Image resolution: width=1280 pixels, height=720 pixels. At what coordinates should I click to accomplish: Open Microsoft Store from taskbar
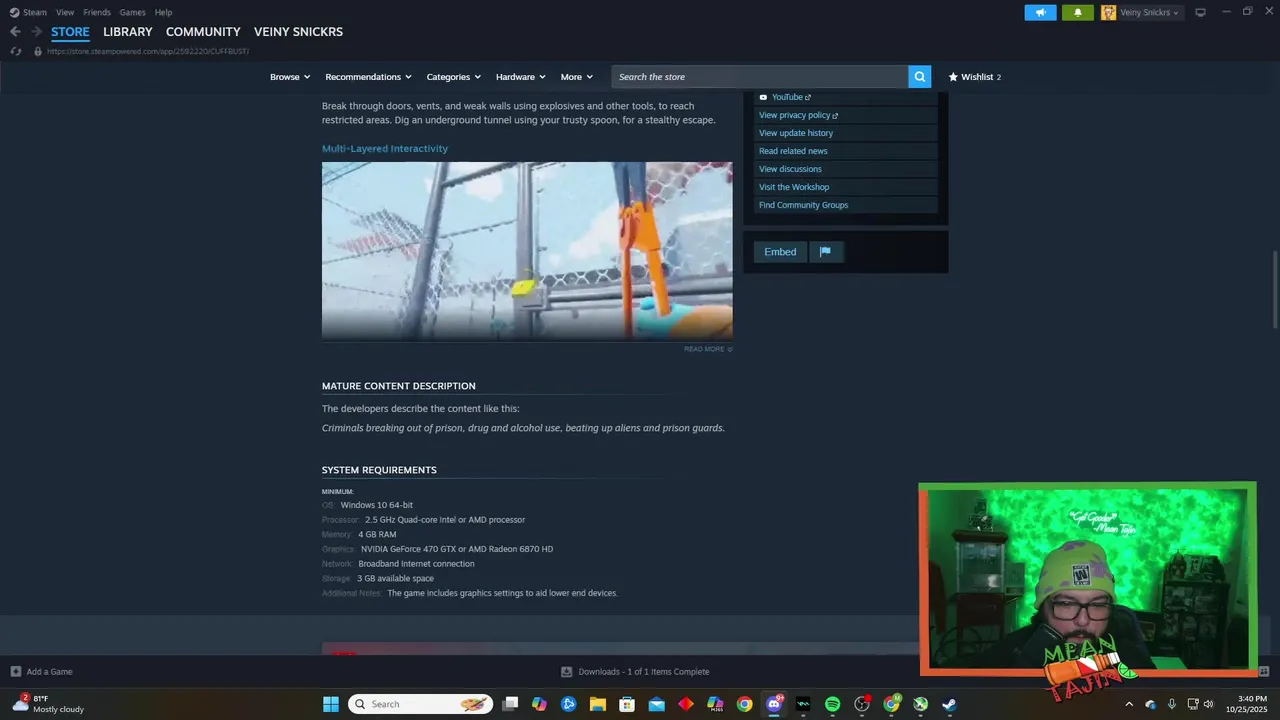(x=627, y=704)
